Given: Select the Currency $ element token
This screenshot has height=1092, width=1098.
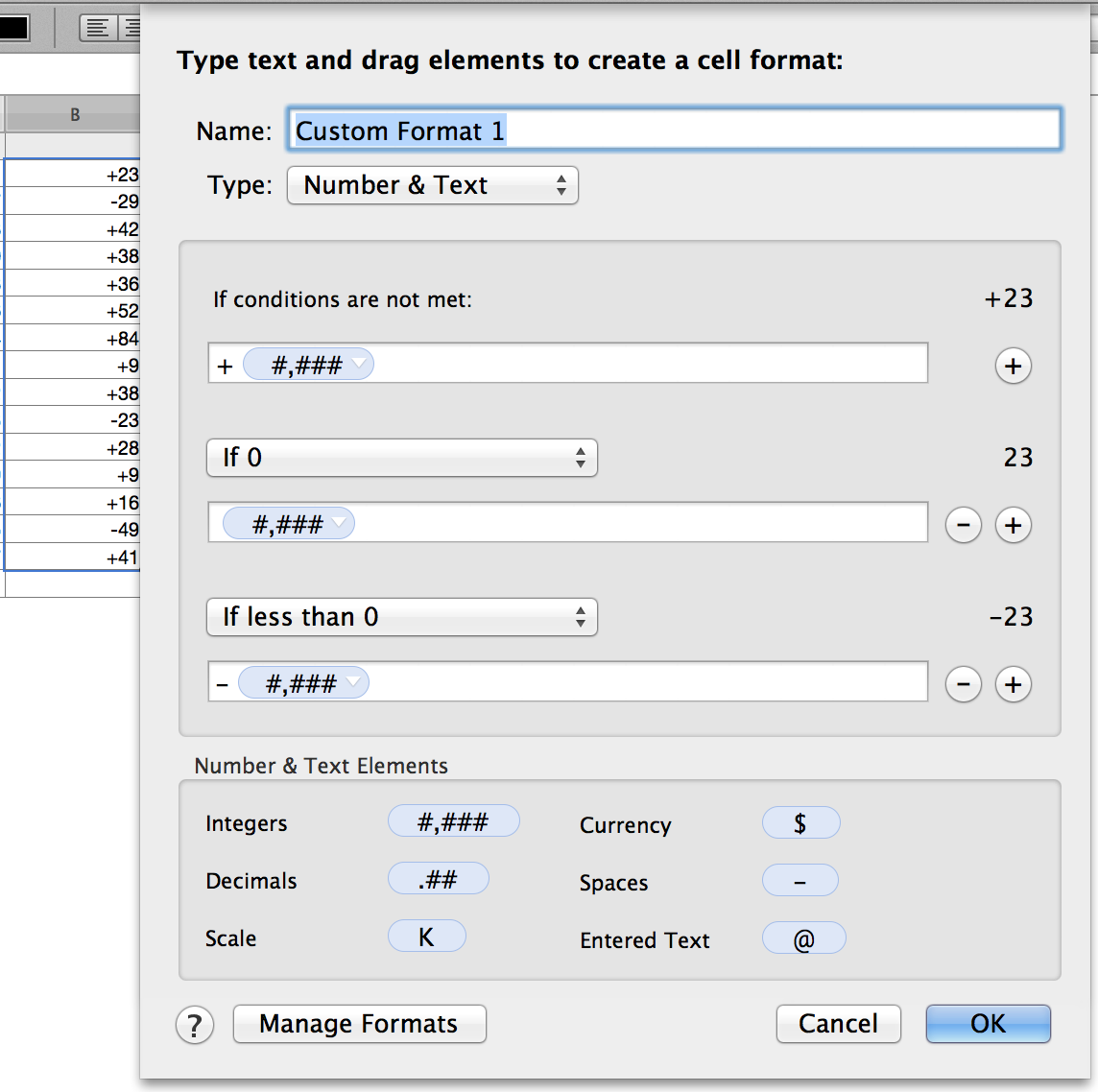Looking at the screenshot, I should coord(800,823).
